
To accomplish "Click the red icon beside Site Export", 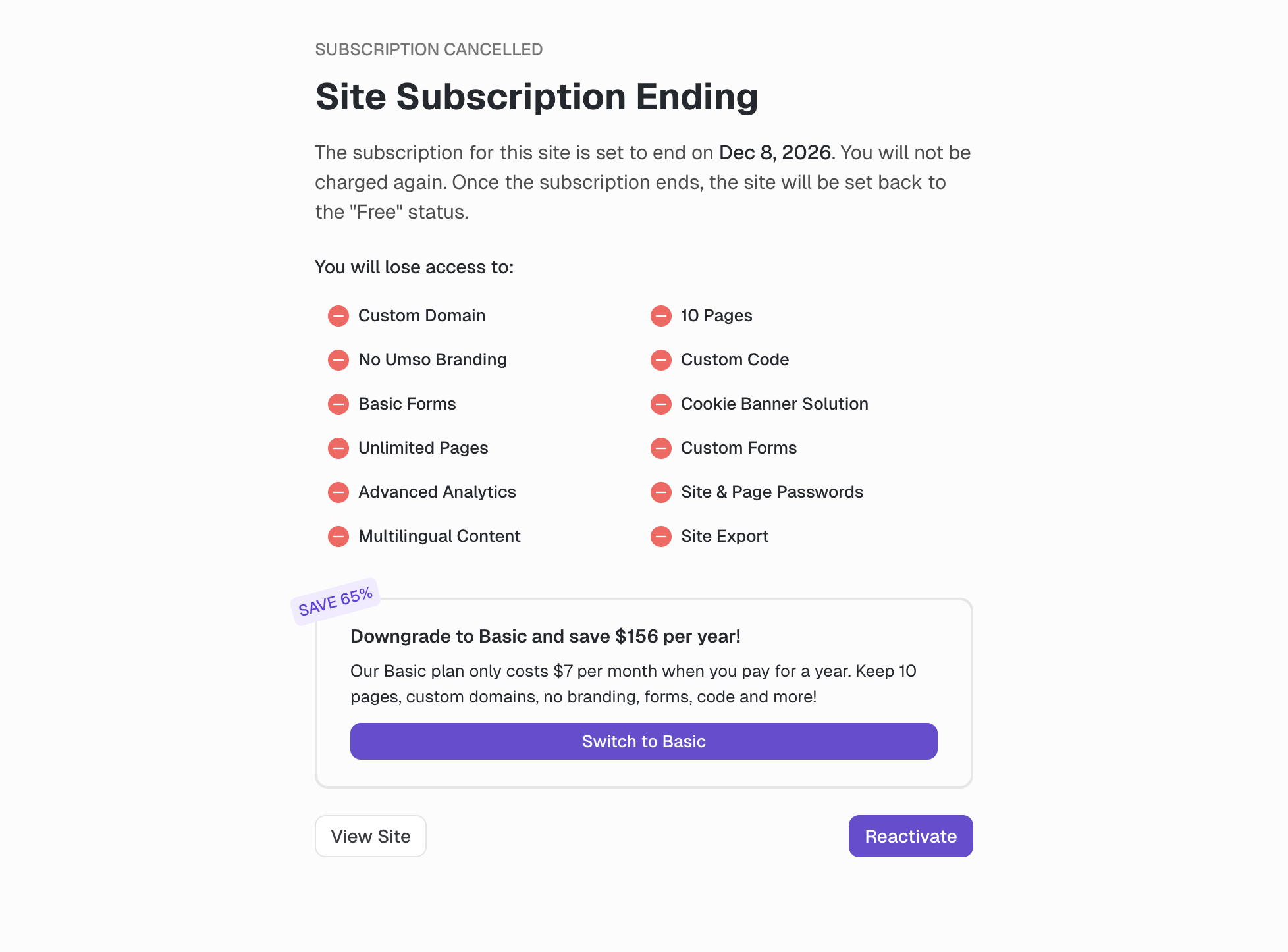I will 661,537.
